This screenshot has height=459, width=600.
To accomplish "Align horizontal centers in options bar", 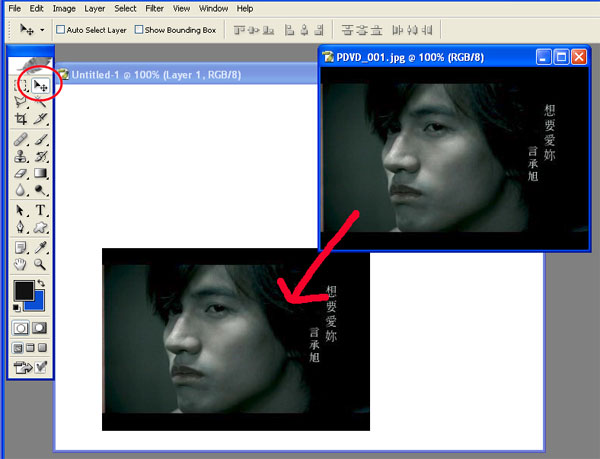I will 304,30.
